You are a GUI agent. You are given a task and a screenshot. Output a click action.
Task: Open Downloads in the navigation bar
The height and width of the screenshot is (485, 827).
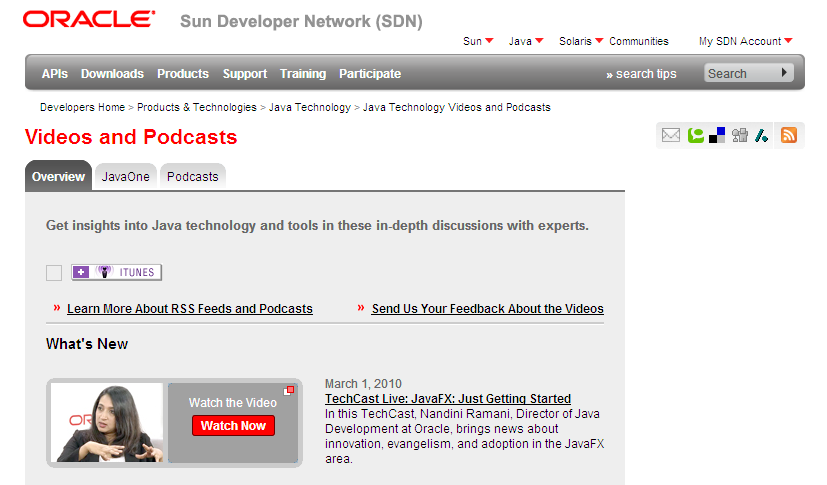click(x=112, y=73)
